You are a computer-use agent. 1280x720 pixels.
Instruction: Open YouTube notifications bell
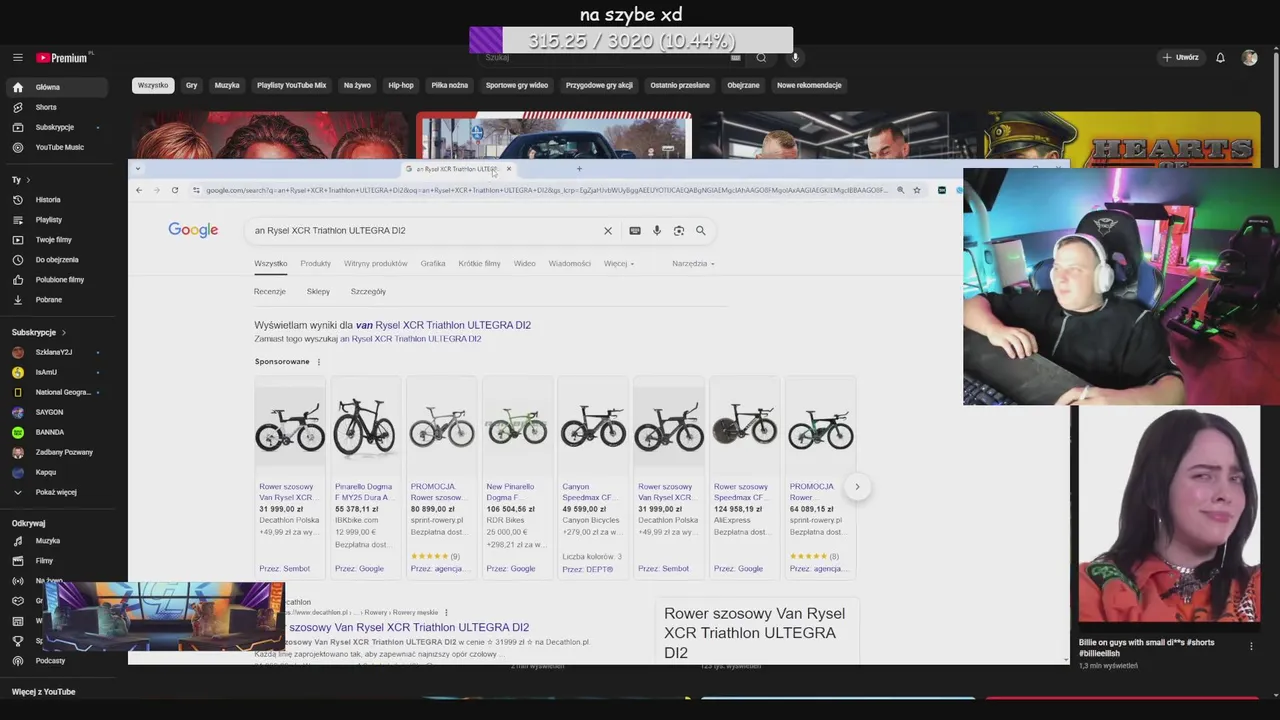point(1220,58)
